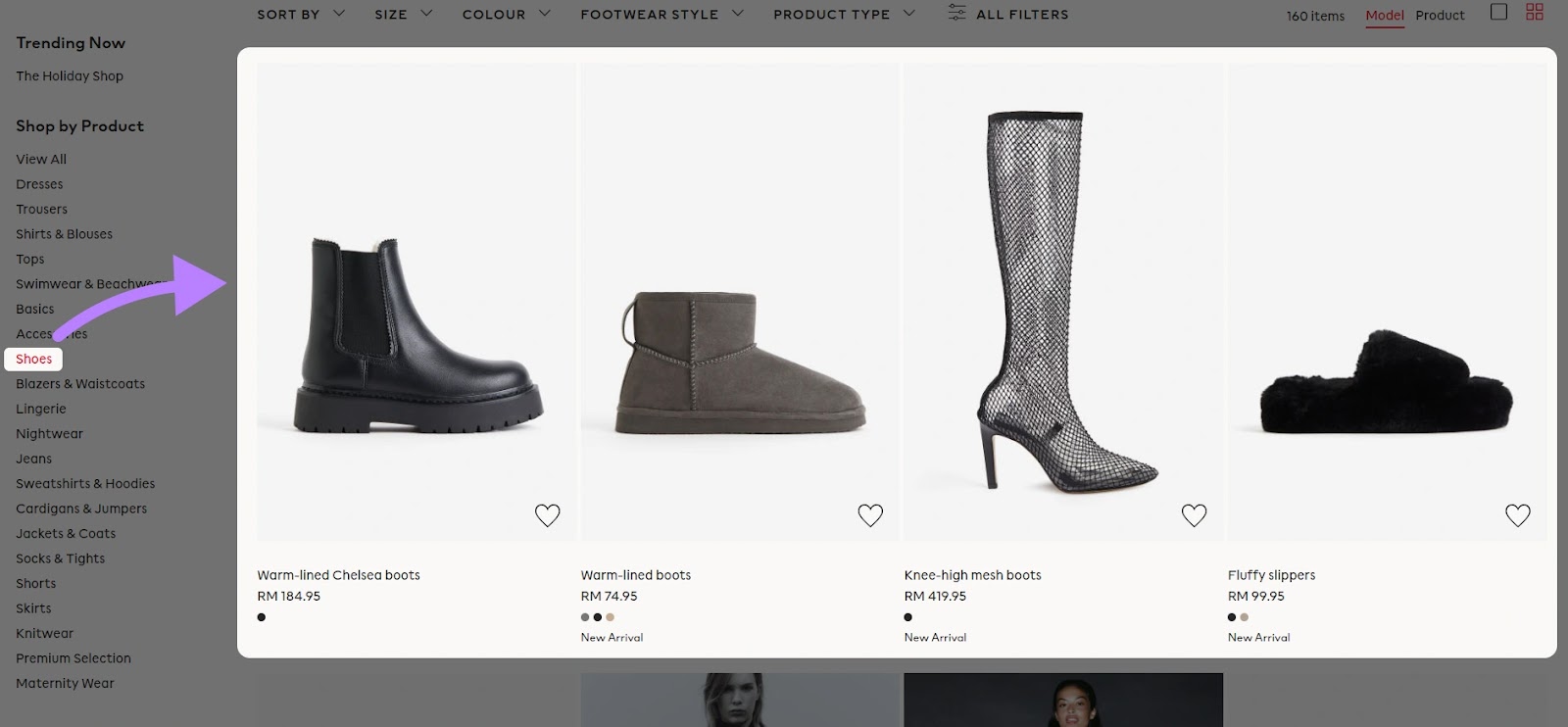Toggle favourite on the Warm-lined boots
The height and width of the screenshot is (727, 1568).
[x=870, y=513]
